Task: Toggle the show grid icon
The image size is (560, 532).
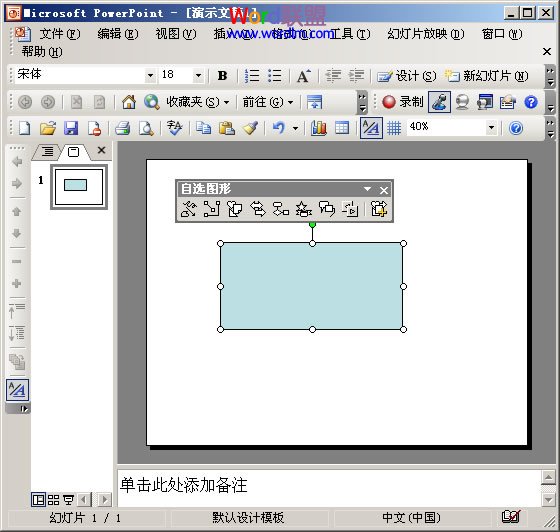Action: [x=394, y=128]
